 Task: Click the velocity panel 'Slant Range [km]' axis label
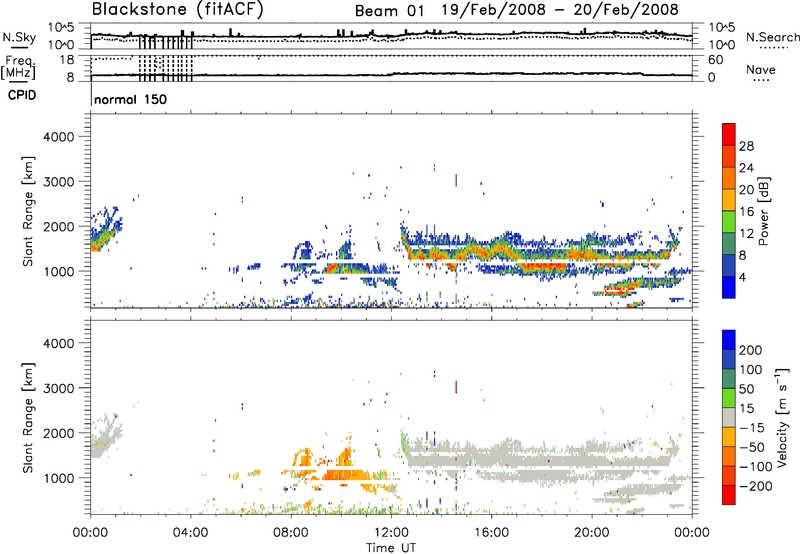point(28,418)
